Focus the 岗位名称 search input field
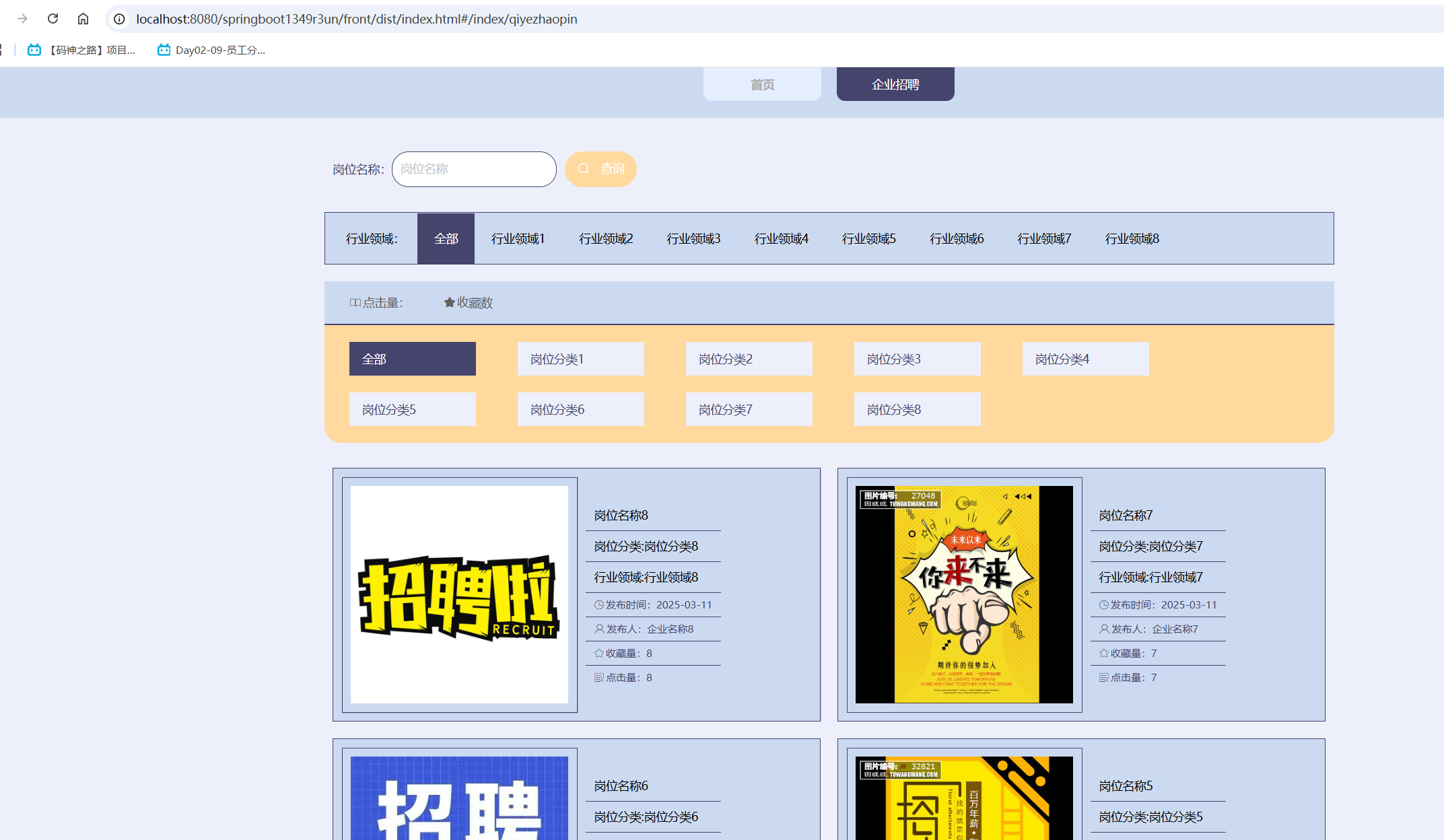 coord(474,169)
